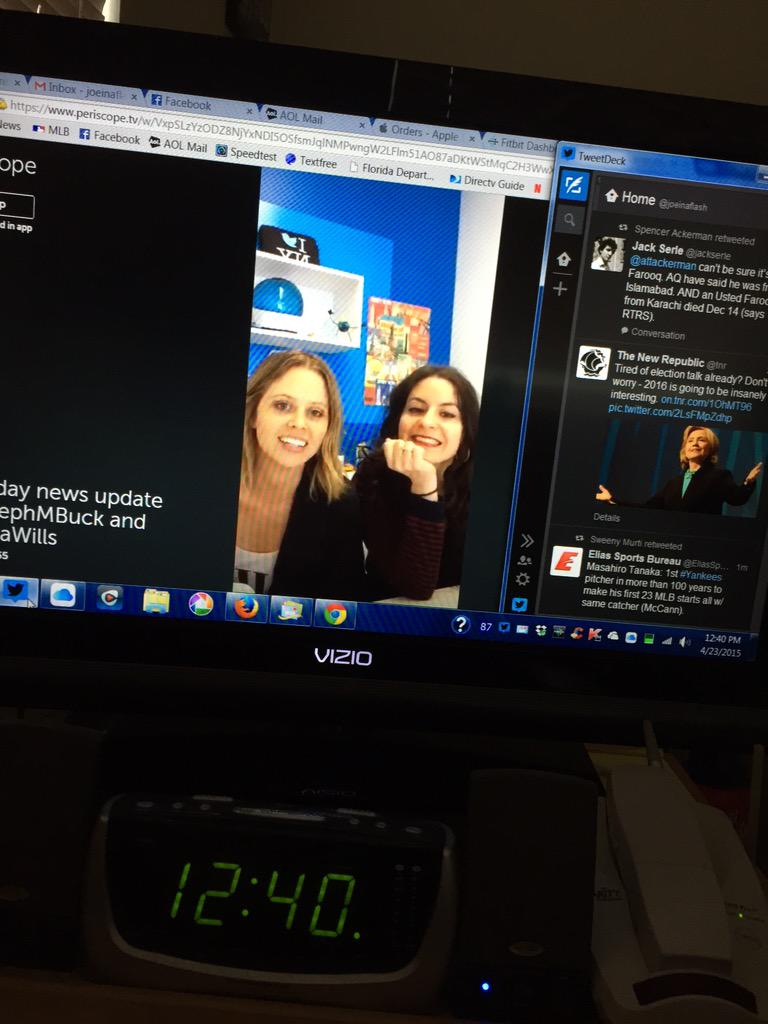Expand TweetDeck sidebar with double chevron
This screenshot has width=768, height=1024.
(526, 541)
